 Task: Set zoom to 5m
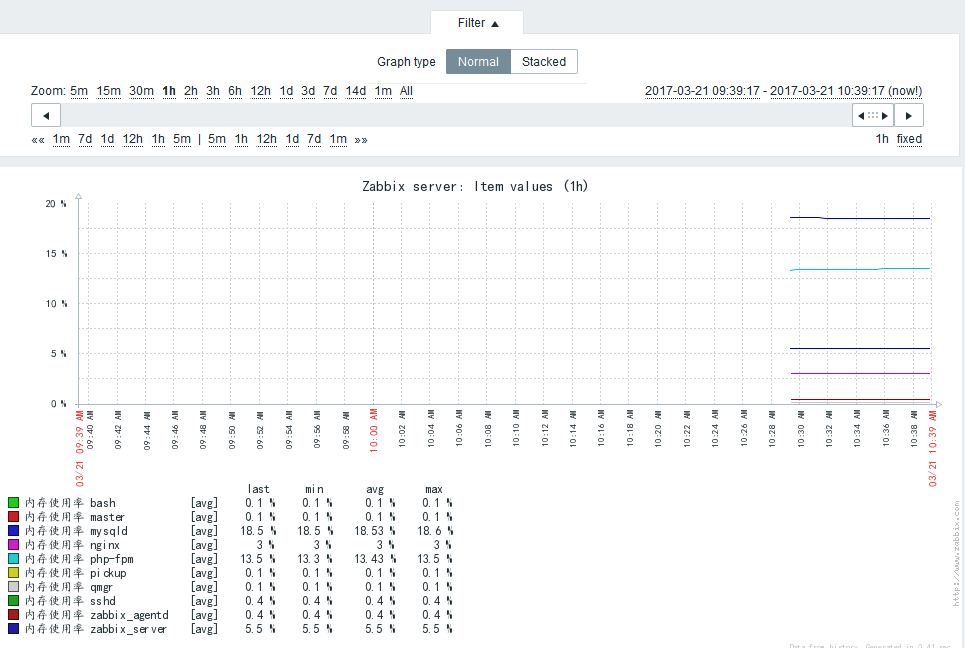[x=79, y=91]
